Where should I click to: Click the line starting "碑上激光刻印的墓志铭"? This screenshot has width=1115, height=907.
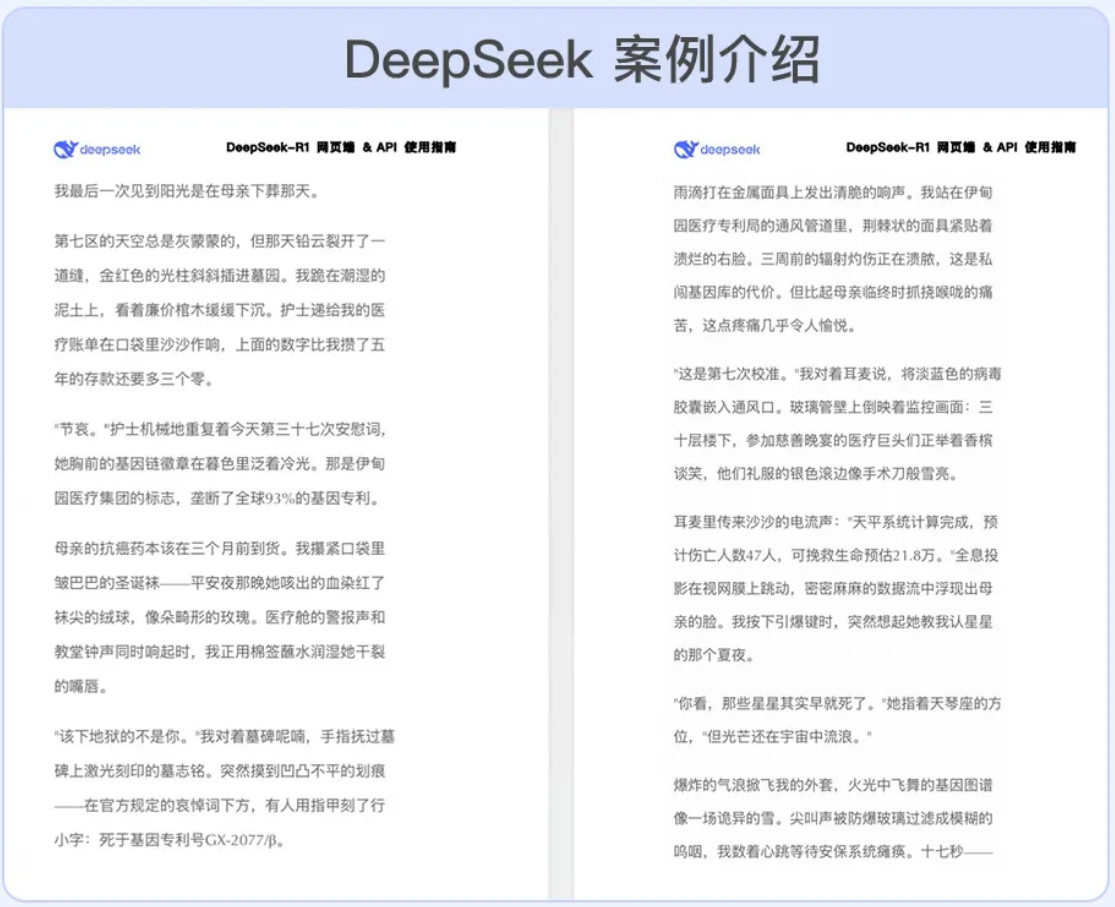click(x=220, y=770)
